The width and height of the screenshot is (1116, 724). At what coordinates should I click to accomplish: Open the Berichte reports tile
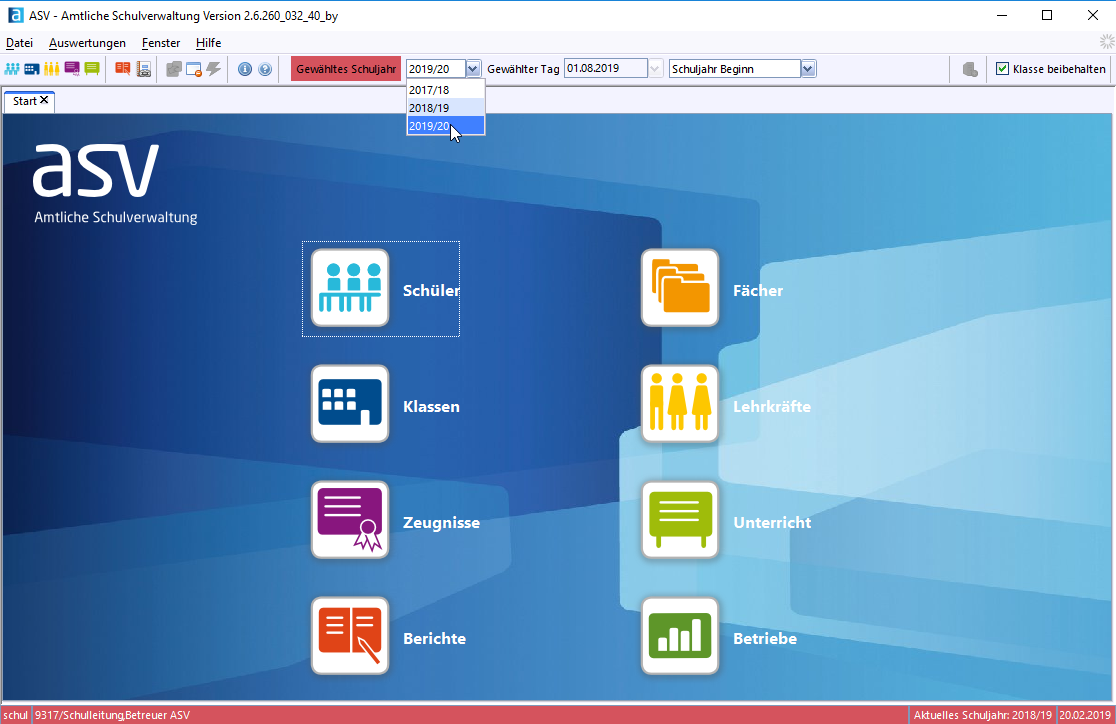point(349,636)
